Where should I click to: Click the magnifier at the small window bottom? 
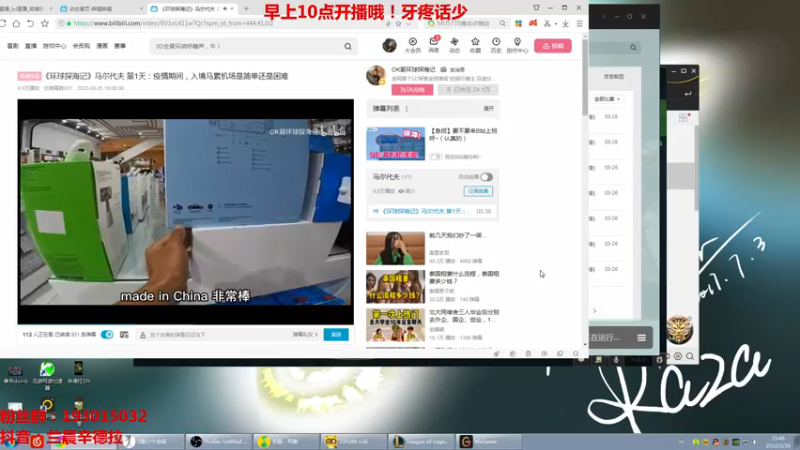[x=690, y=356]
